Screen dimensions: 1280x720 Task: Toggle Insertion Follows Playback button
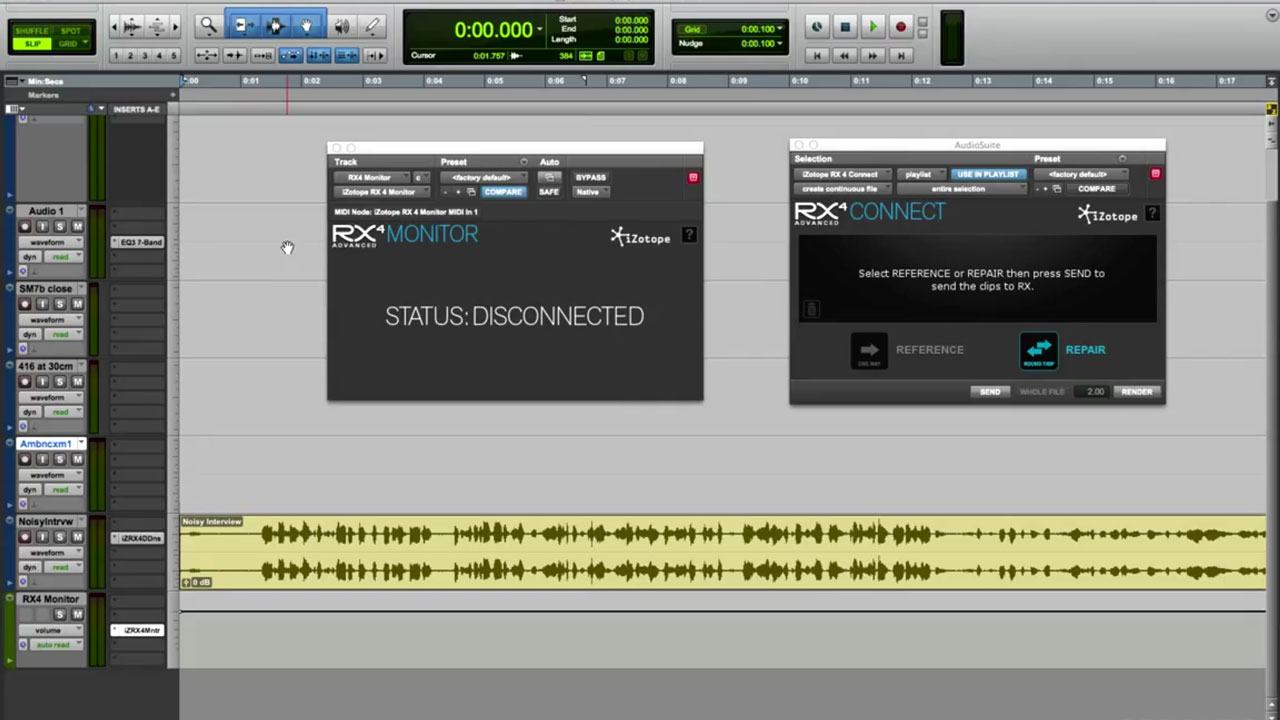[375, 55]
